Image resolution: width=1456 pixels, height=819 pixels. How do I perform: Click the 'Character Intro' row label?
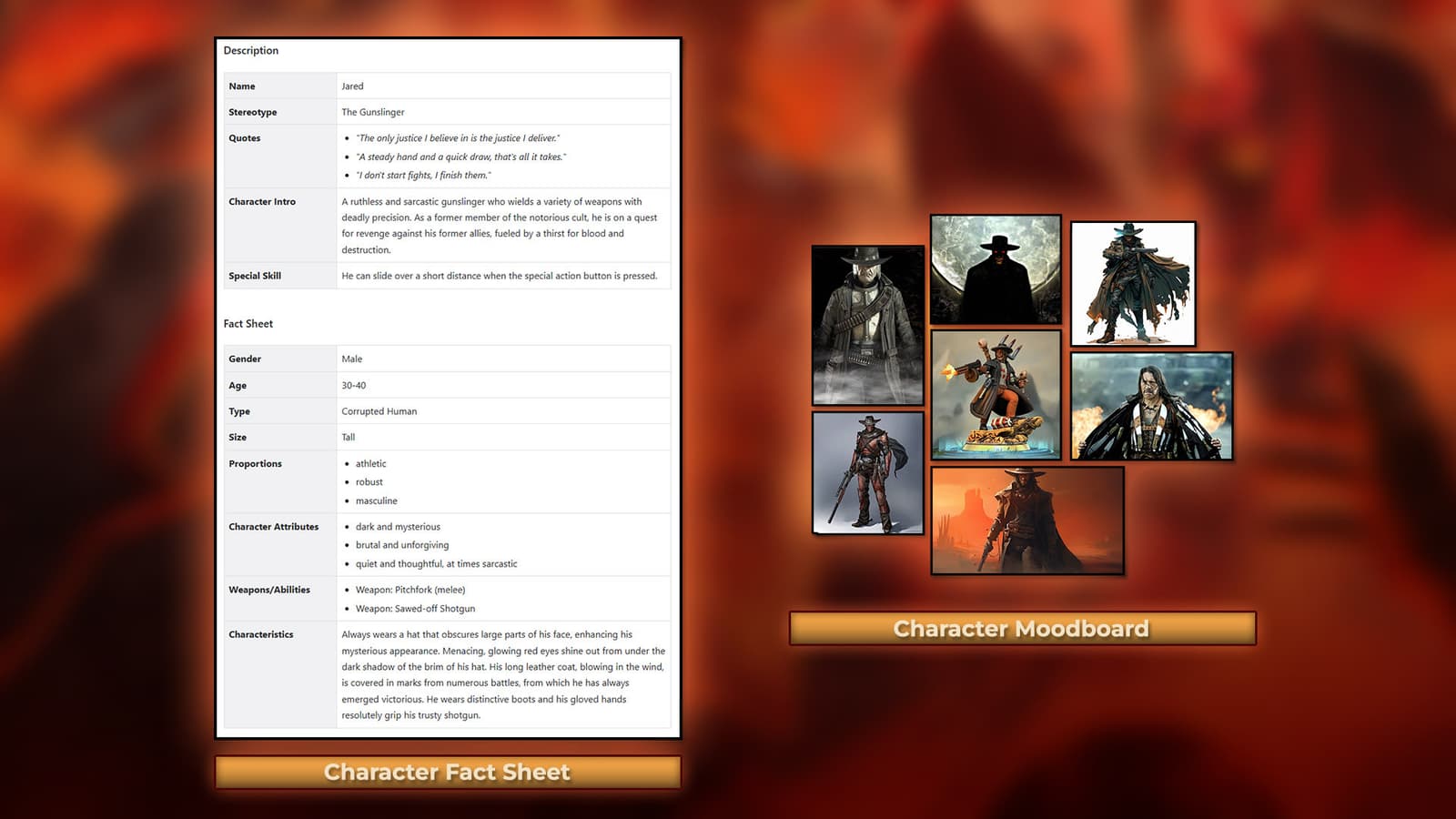[262, 202]
